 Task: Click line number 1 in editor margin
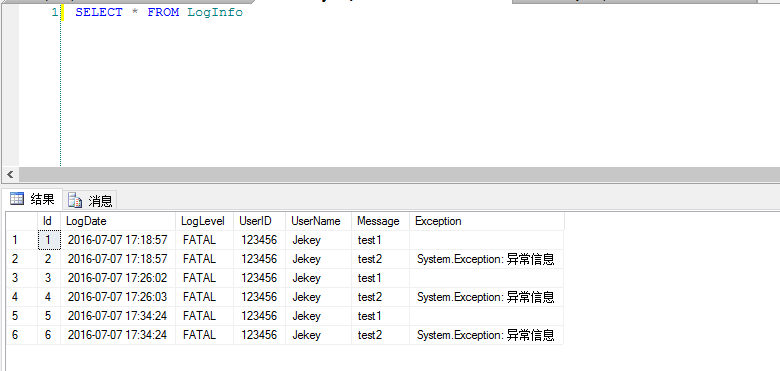coord(55,12)
